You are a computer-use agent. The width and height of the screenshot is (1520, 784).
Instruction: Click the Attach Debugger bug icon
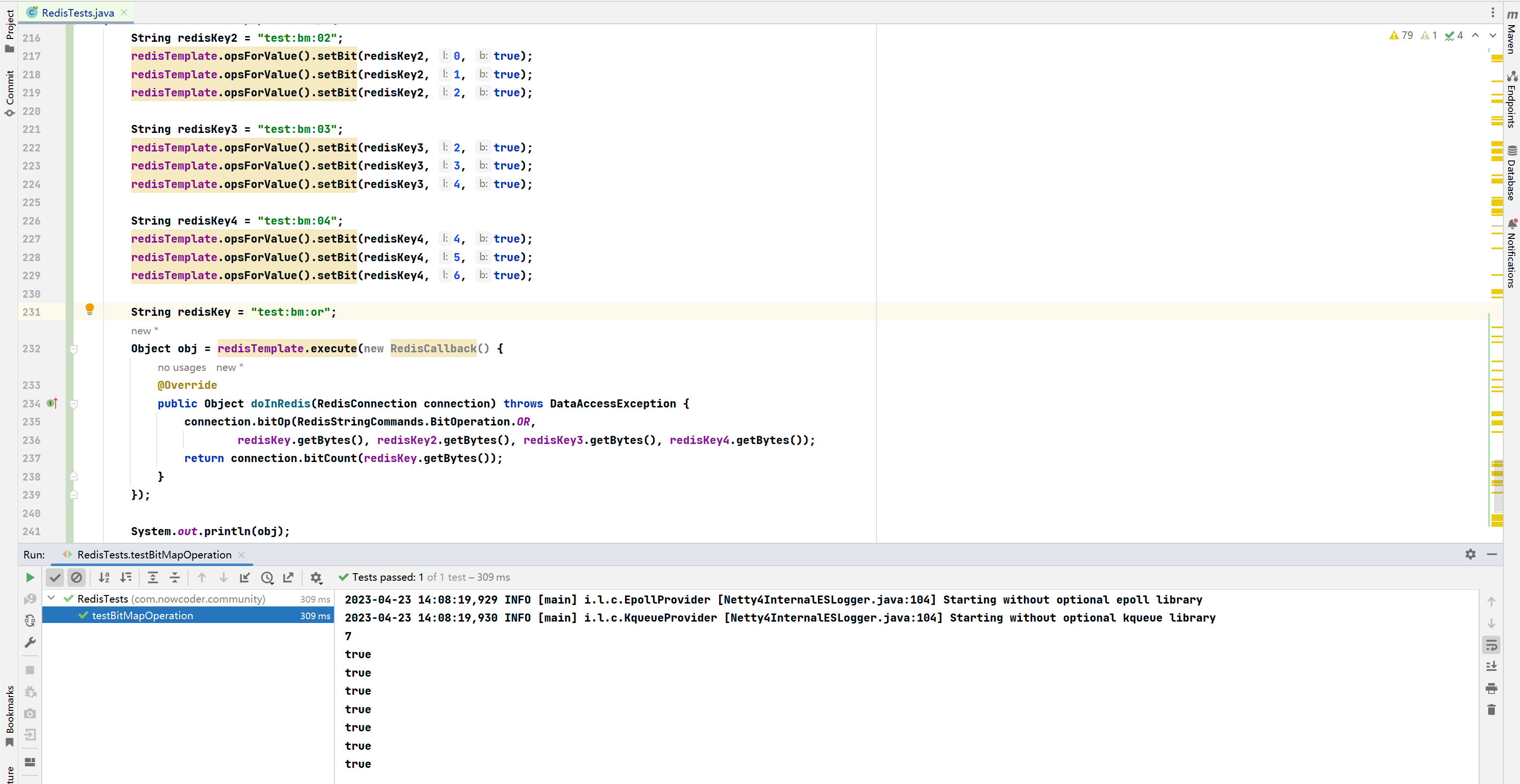point(30,691)
